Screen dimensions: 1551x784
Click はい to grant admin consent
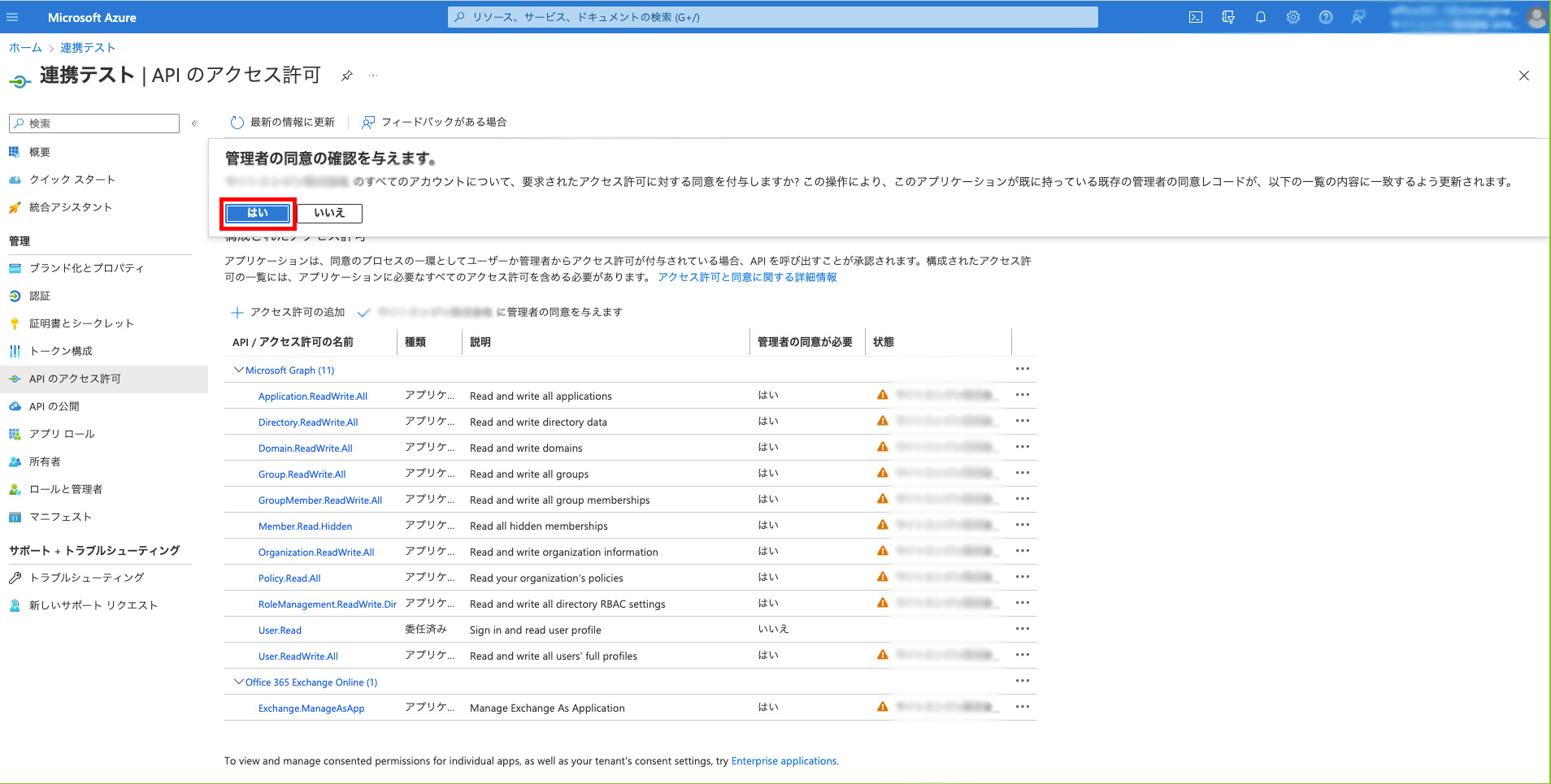tap(257, 213)
